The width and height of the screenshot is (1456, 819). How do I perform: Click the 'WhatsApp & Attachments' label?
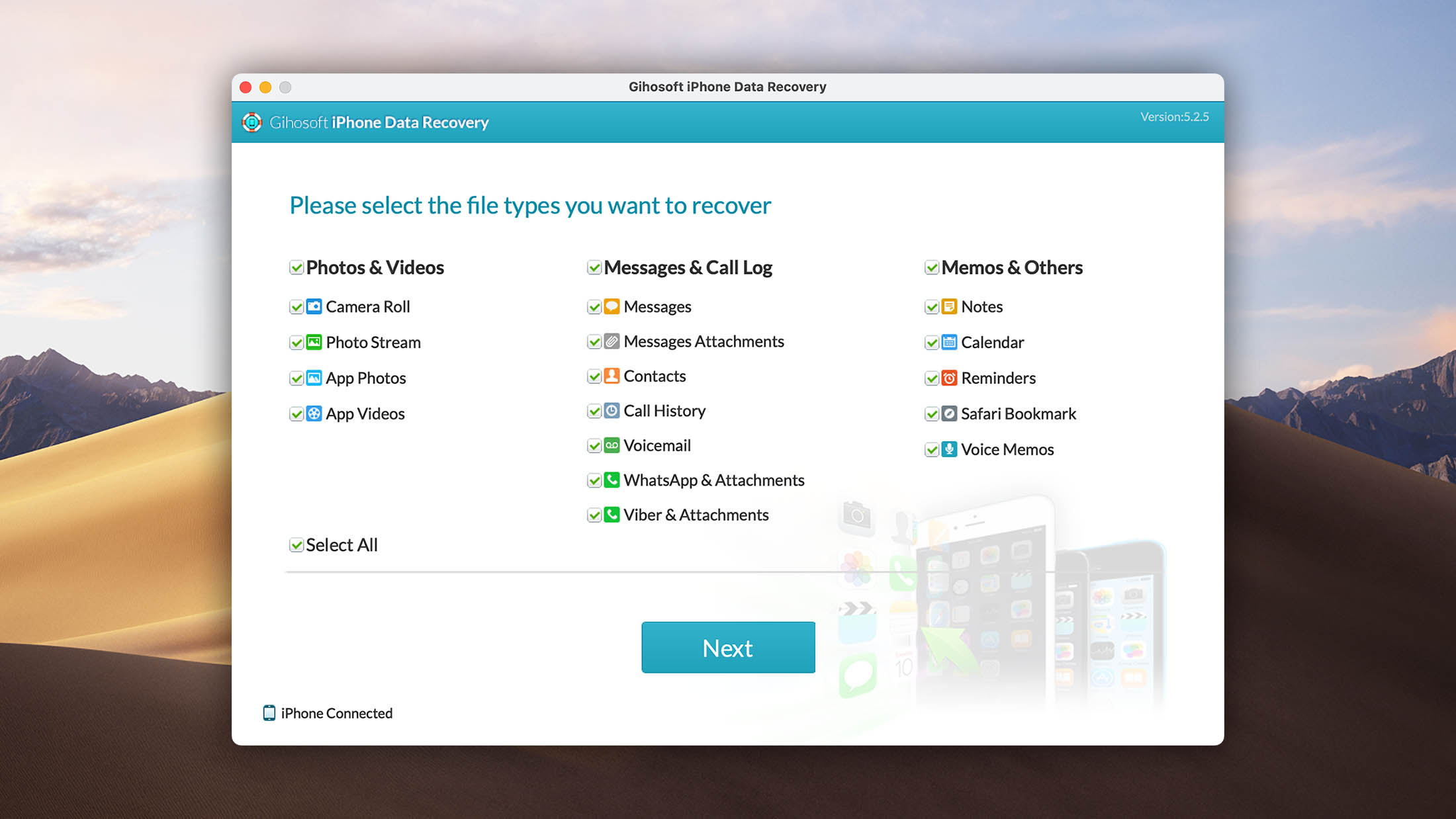coord(714,480)
